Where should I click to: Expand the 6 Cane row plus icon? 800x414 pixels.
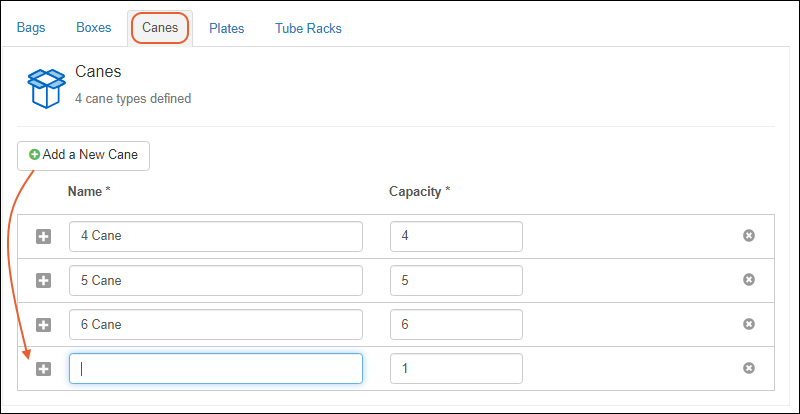(x=43, y=324)
